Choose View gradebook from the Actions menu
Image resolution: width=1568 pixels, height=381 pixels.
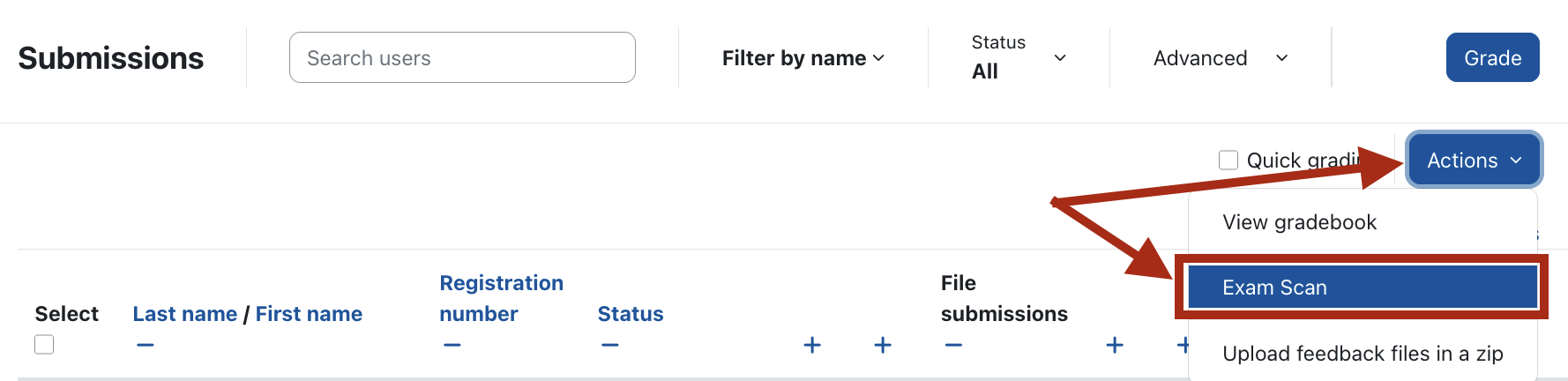[x=1299, y=222]
